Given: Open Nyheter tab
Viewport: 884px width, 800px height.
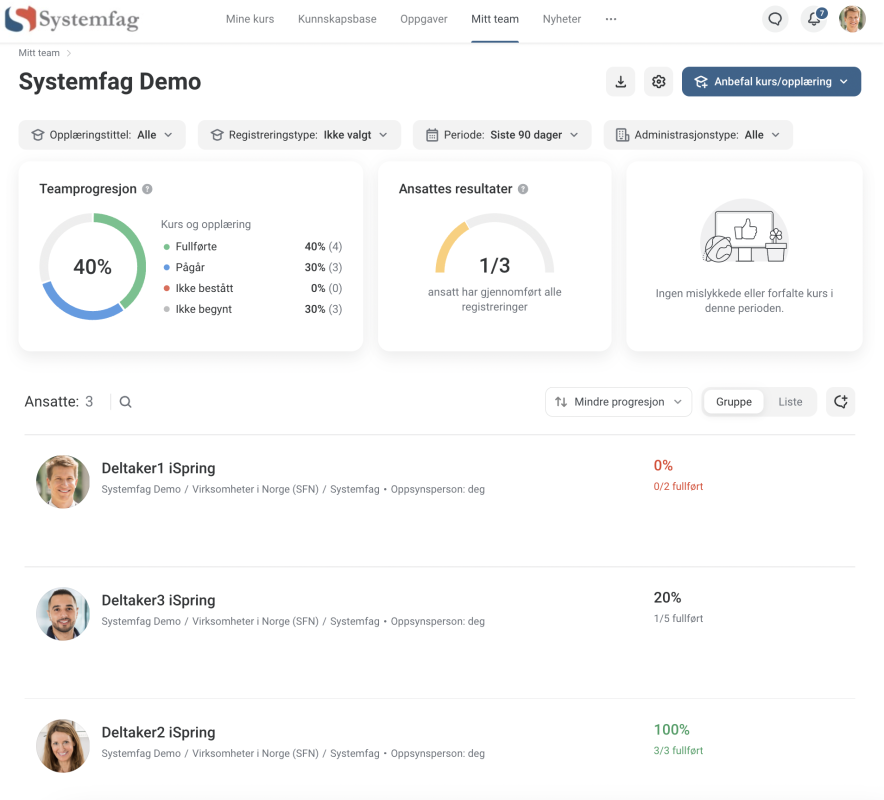Looking at the screenshot, I should pyautogui.click(x=562, y=19).
